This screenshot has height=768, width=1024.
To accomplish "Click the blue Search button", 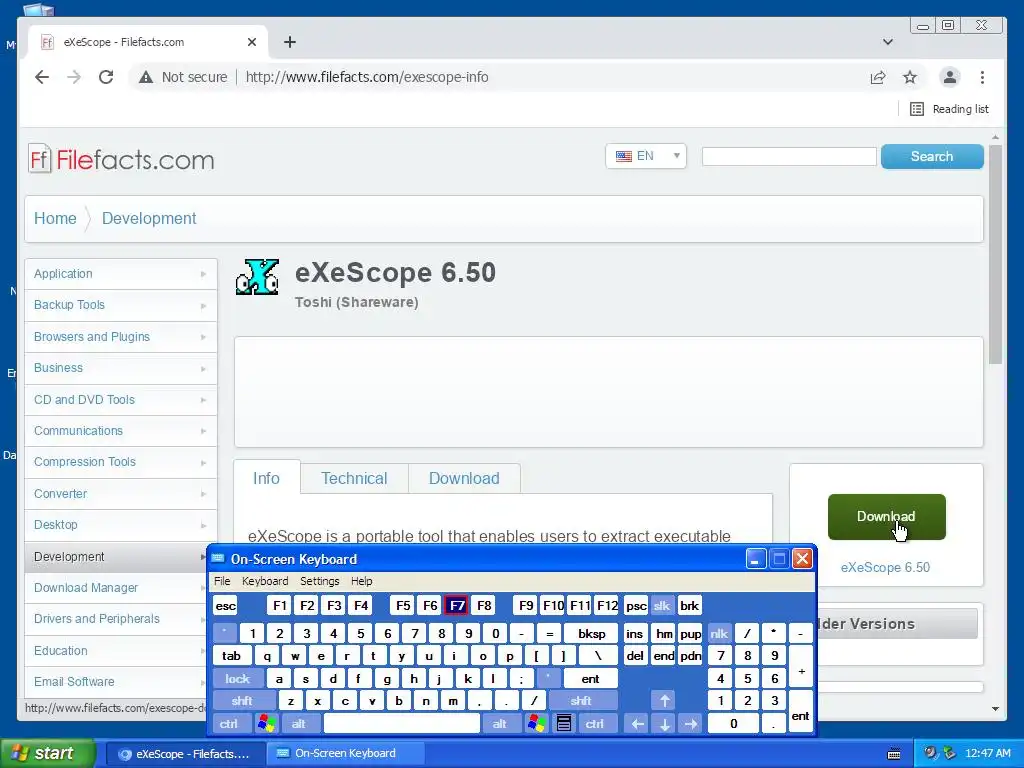I will click(x=932, y=156).
